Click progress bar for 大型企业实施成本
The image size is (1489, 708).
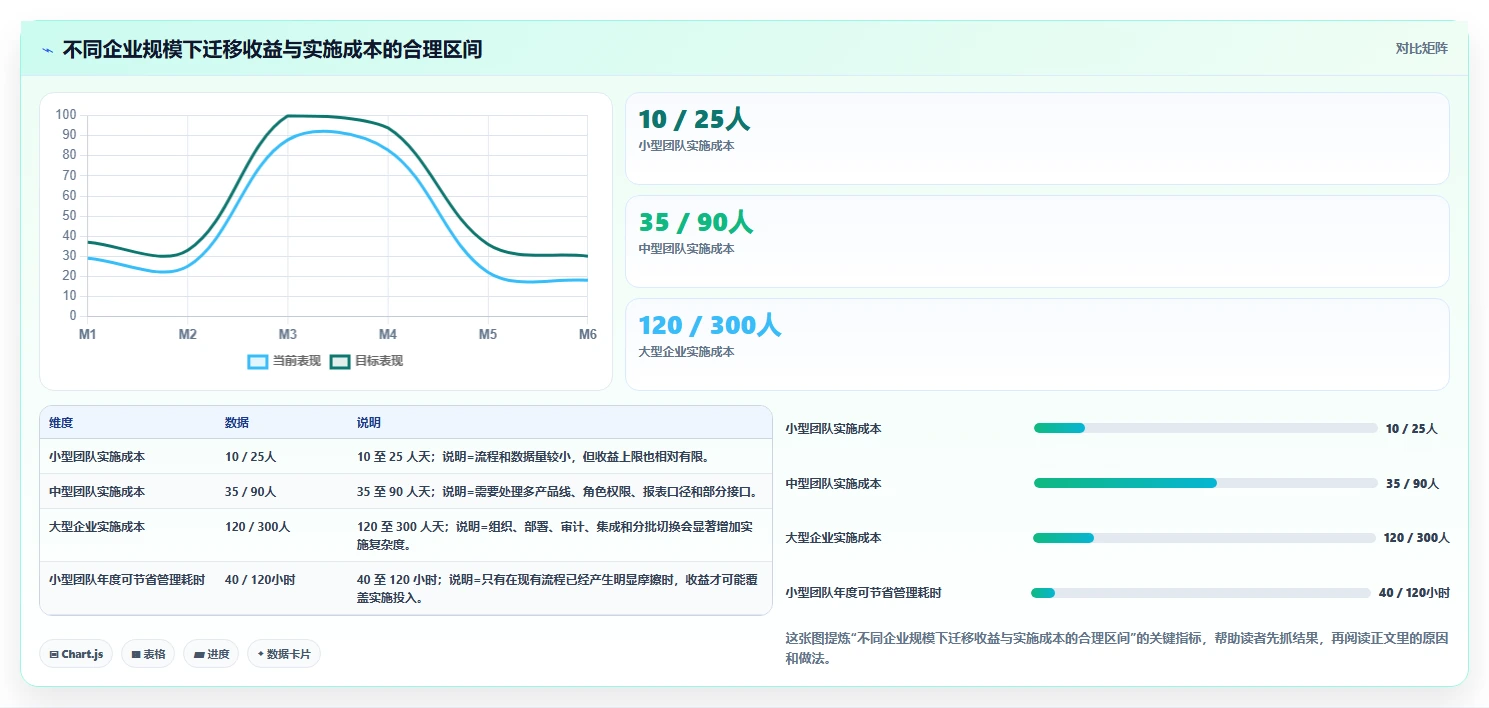point(1204,538)
